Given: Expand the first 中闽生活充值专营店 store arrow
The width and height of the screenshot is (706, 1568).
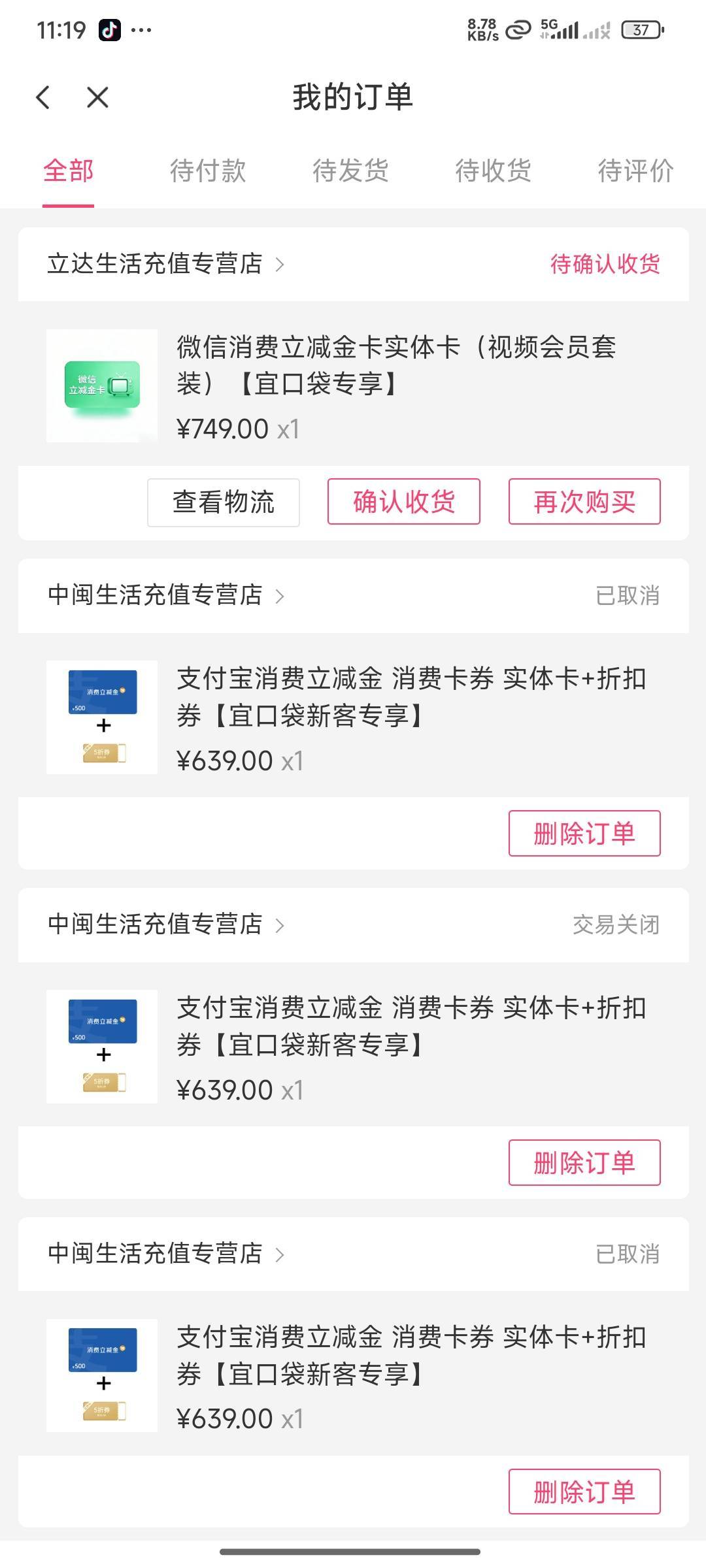Looking at the screenshot, I should click(x=280, y=596).
